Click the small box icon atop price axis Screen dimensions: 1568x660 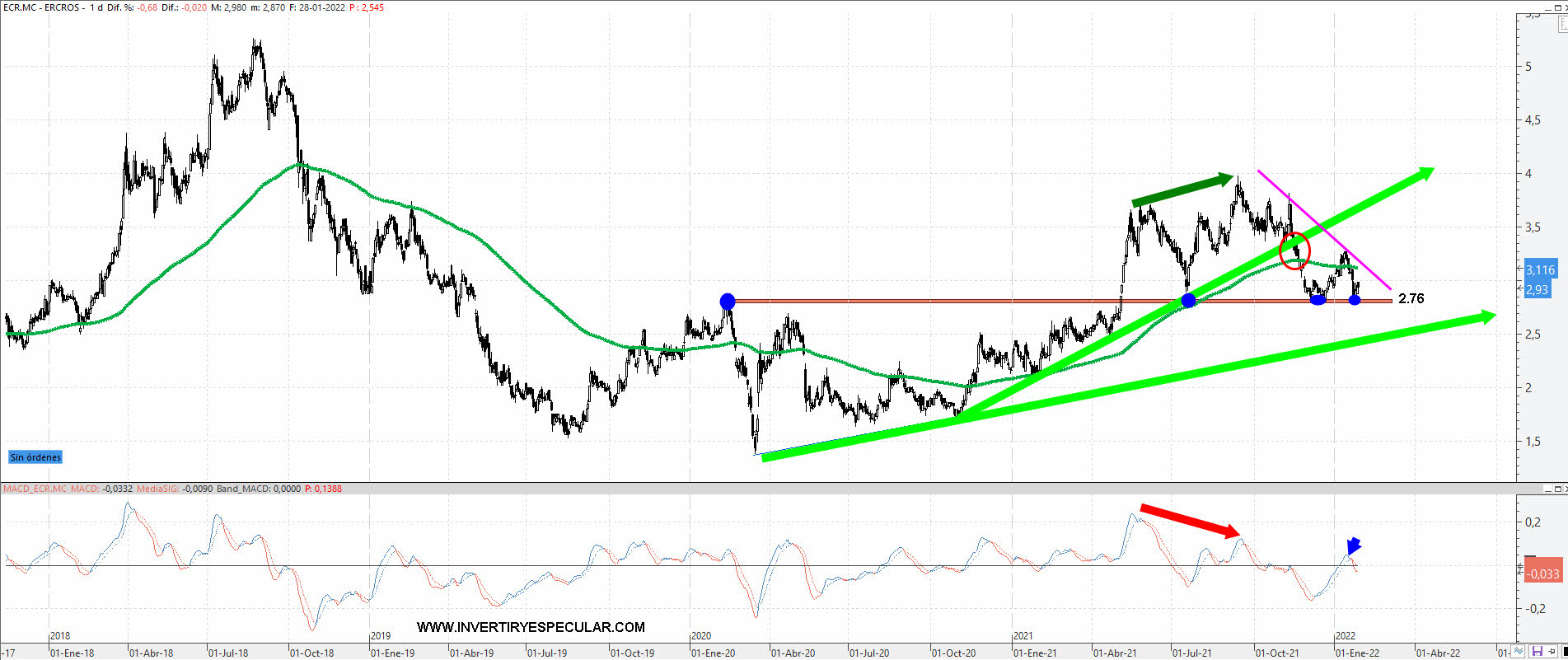[x=1563, y=26]
